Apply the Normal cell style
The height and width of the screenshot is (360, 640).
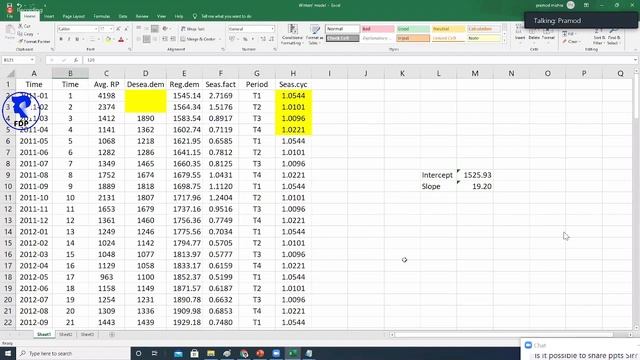[x=342, y=29]
